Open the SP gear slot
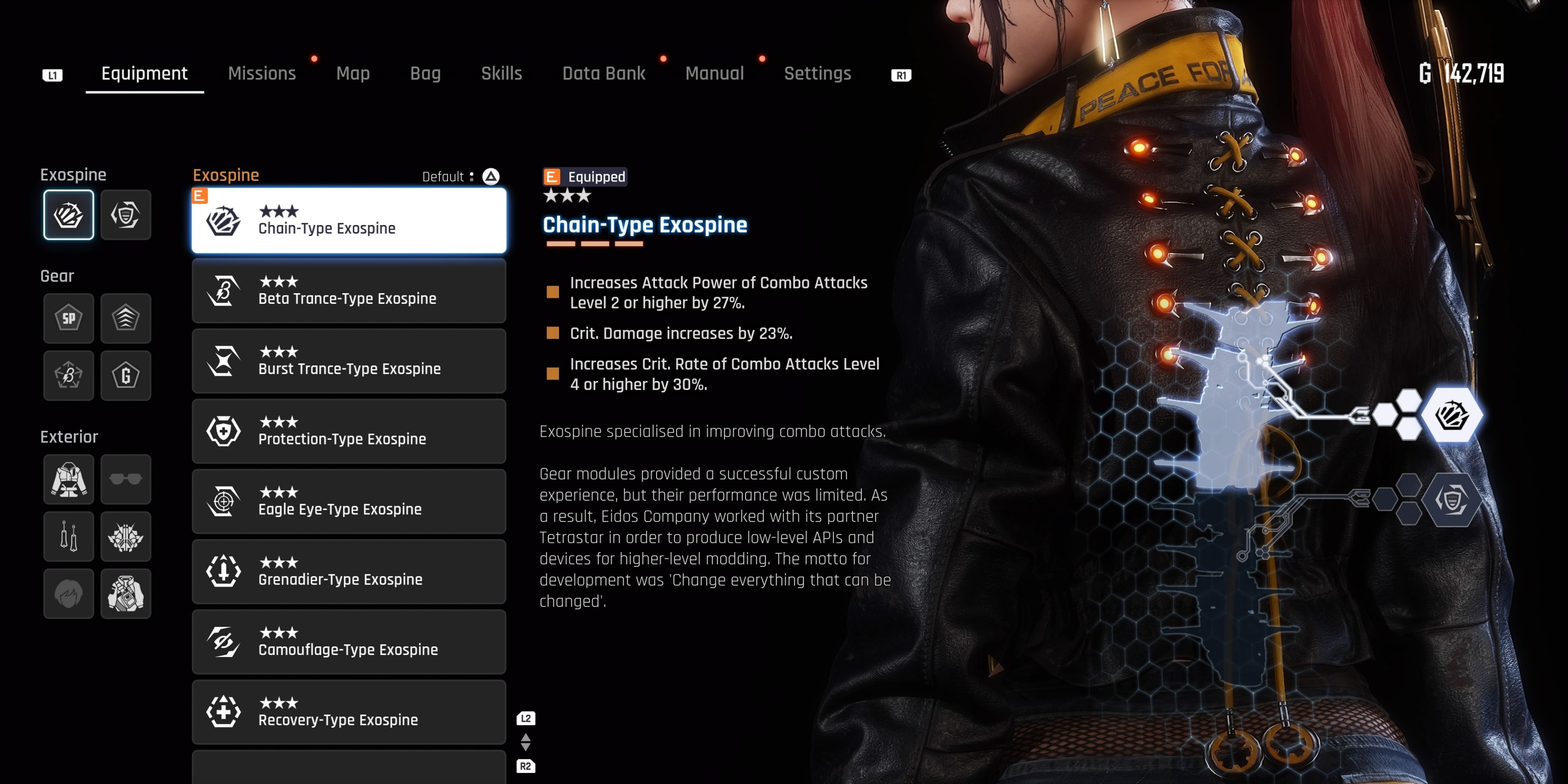The image size is (1568, 784). [68, 318]
